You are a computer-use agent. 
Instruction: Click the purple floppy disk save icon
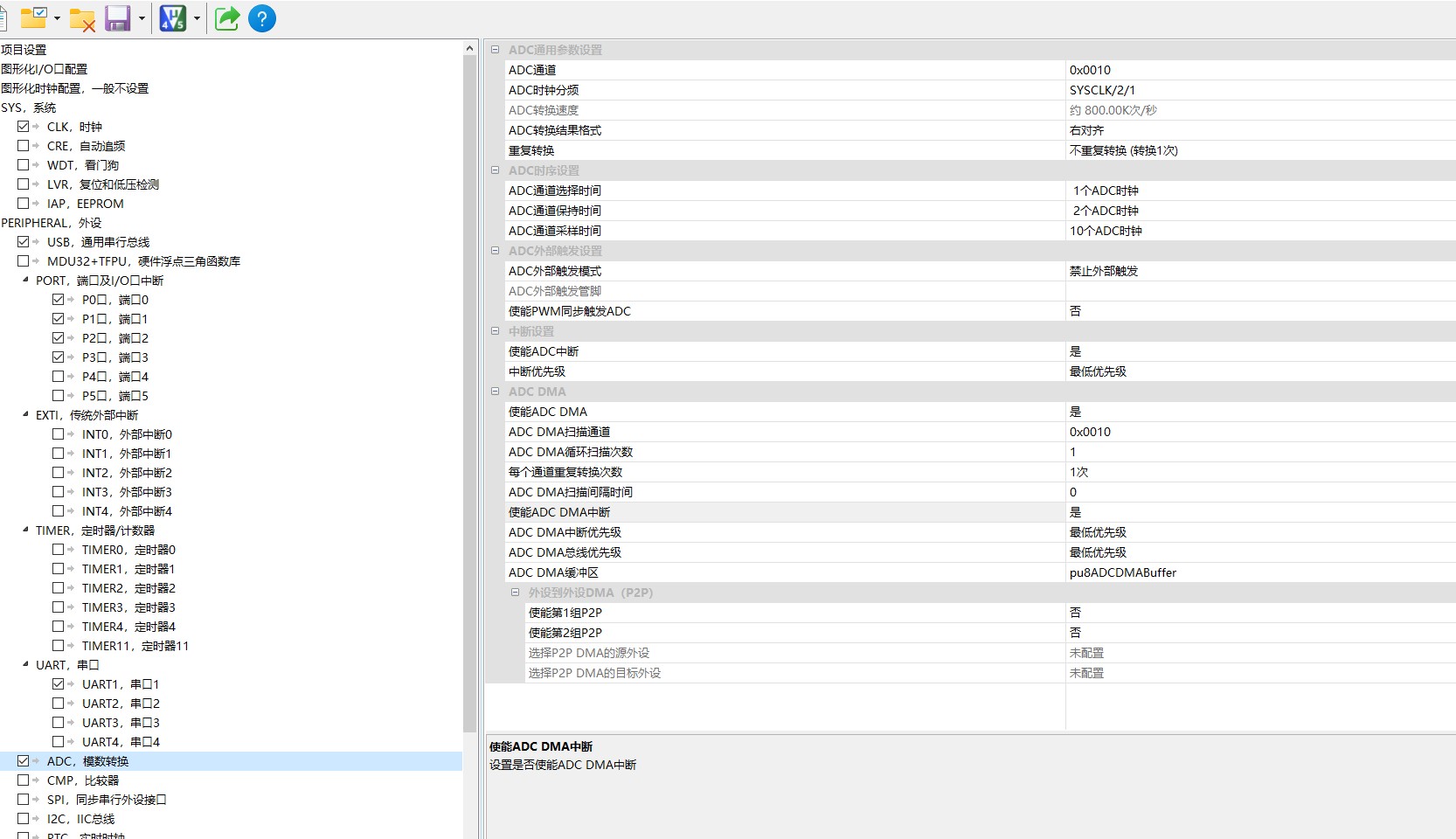[x=117, y=18]
